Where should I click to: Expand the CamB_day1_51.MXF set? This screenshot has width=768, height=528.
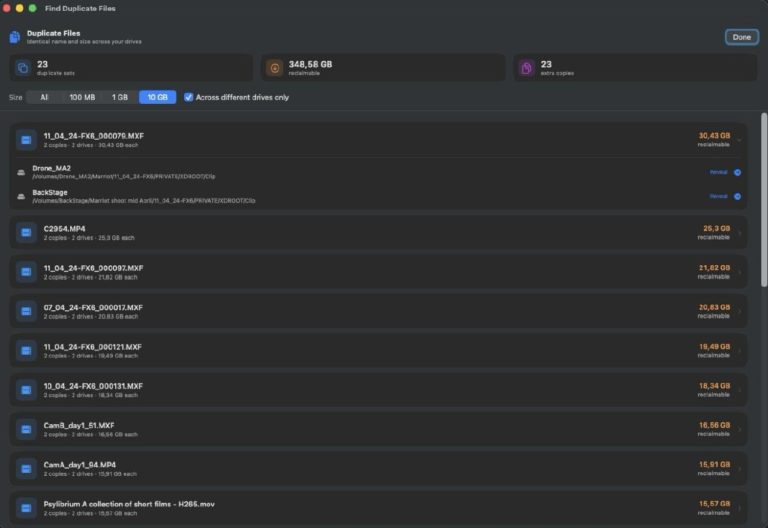point(740,430)
